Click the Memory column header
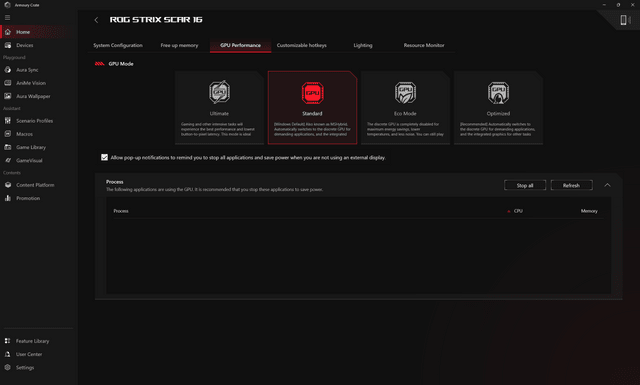The width and height of the screenshot is (640, 385). [x=589, y=211]
